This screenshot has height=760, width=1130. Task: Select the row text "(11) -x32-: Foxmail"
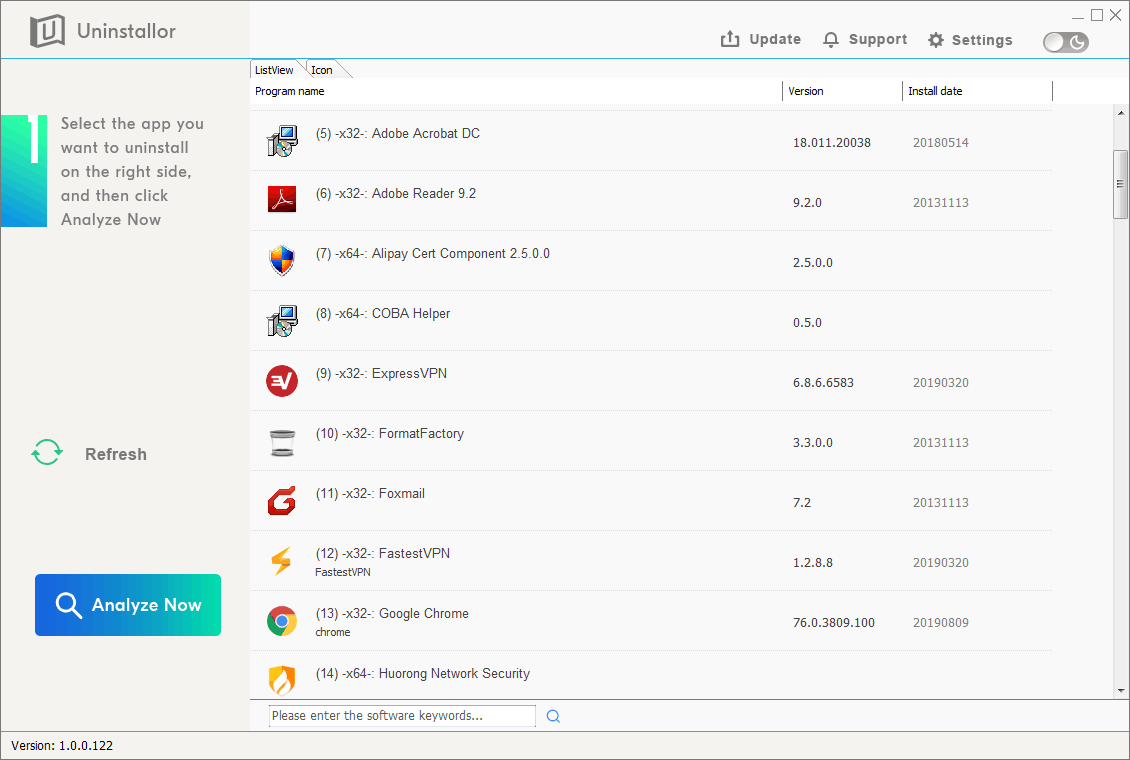pyautogui.click(x=370, y=493)
